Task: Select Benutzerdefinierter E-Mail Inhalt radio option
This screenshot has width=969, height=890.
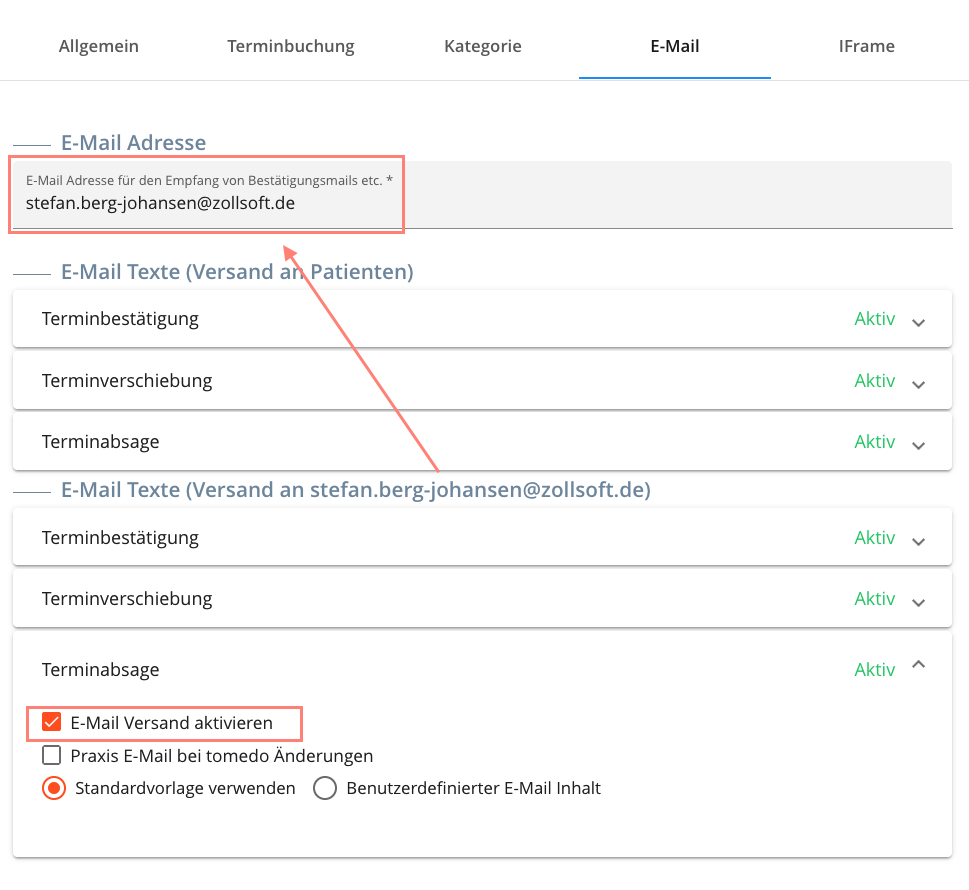Action: point(324,789)
